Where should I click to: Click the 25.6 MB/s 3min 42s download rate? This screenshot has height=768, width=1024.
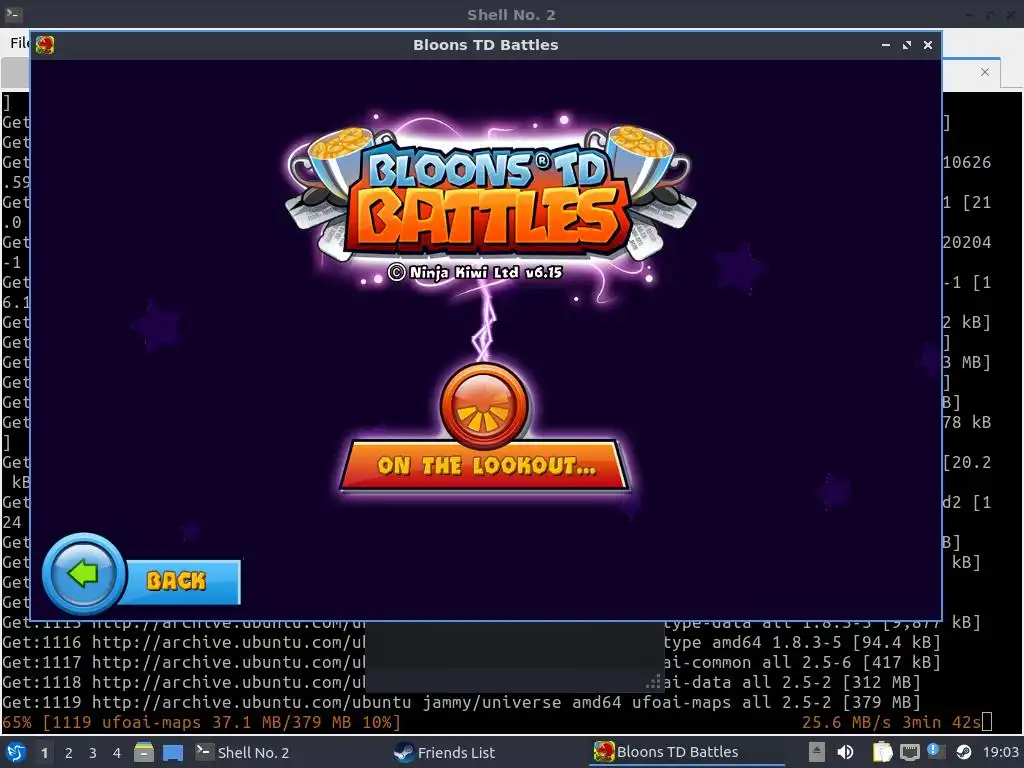891,722
